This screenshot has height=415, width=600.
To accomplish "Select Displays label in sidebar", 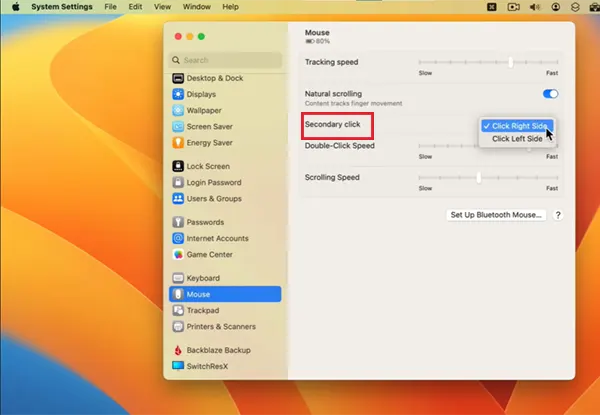I will [201, 94].
